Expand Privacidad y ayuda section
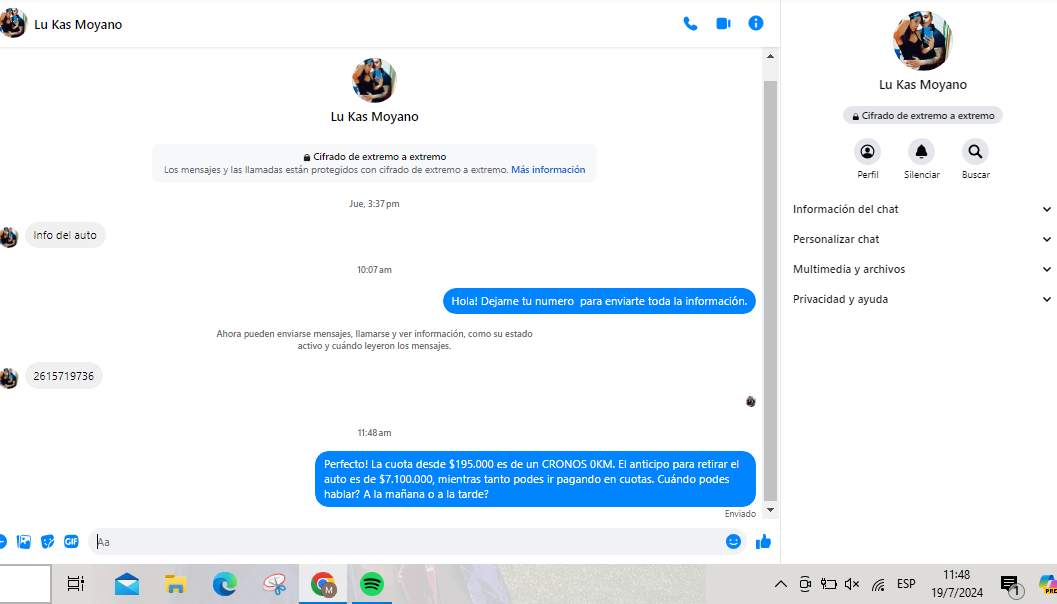 coord(922,299)
